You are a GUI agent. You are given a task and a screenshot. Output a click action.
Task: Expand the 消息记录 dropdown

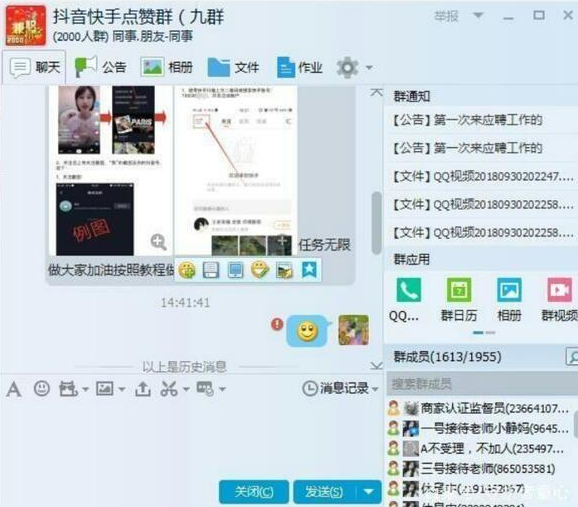click(375, 389)
